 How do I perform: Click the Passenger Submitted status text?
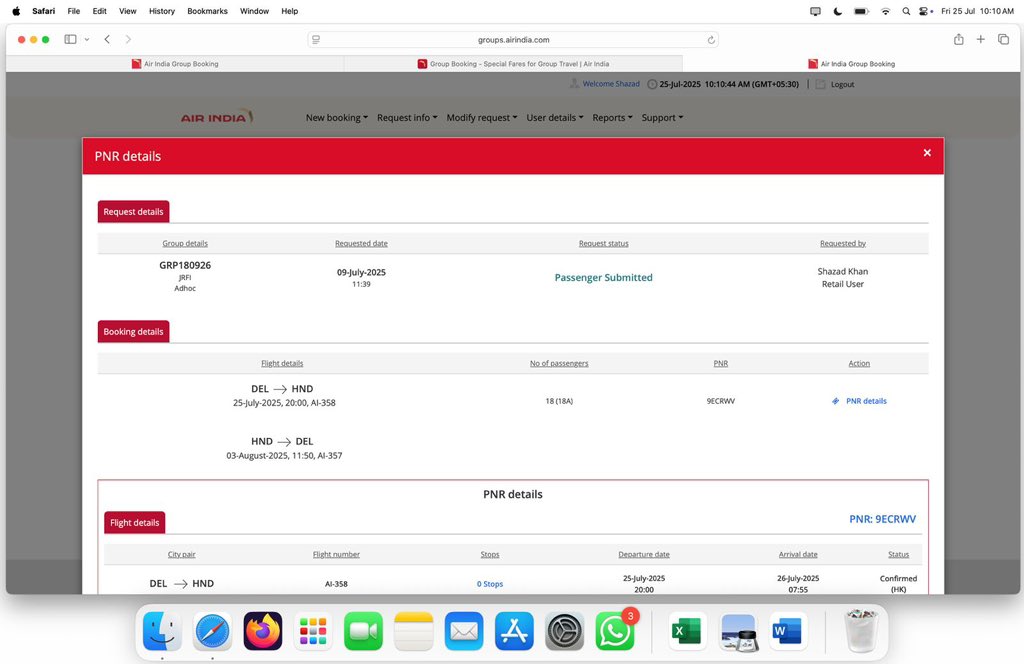point(603,277)
